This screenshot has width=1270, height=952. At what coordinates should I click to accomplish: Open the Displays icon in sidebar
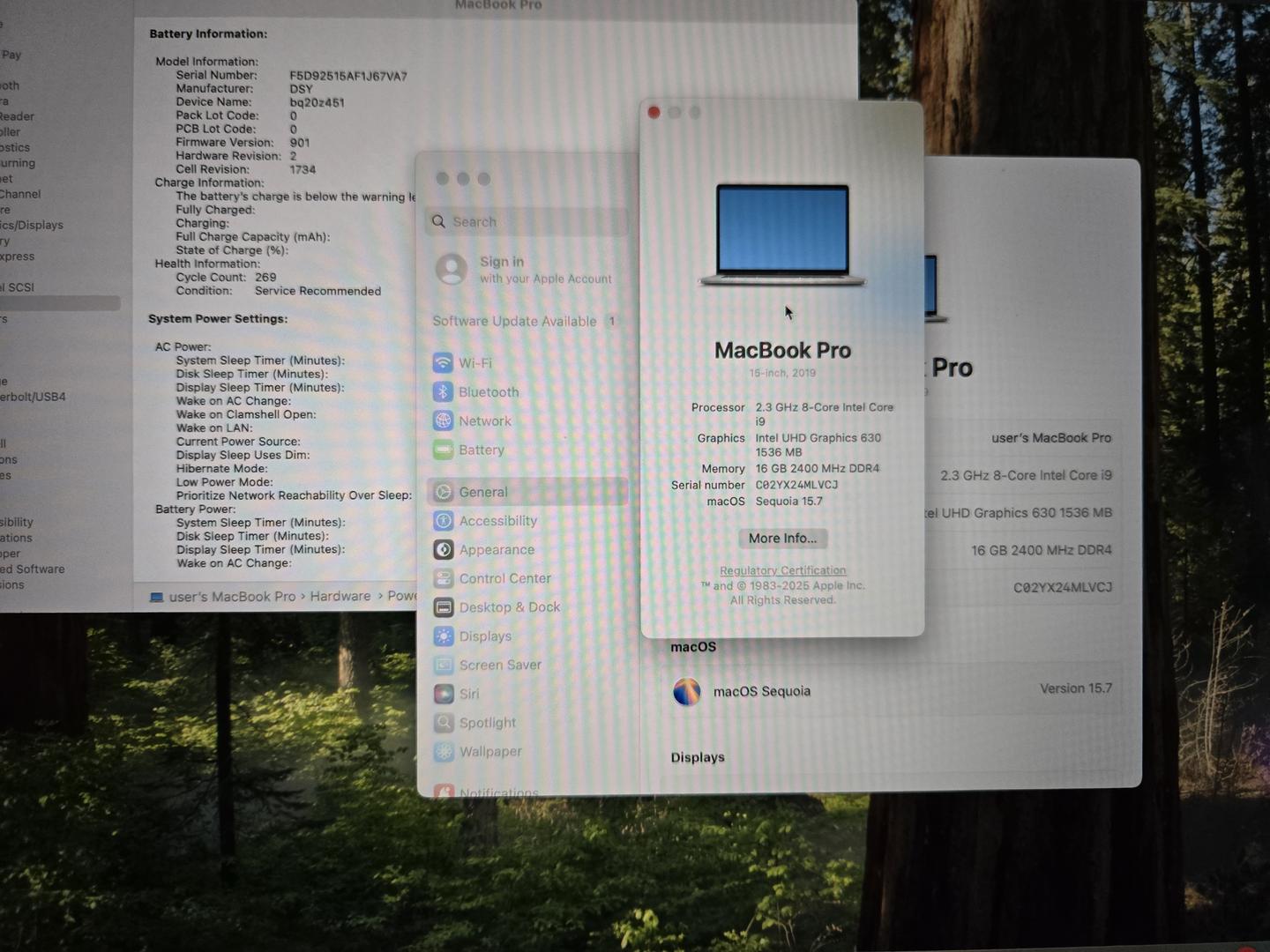444,636
